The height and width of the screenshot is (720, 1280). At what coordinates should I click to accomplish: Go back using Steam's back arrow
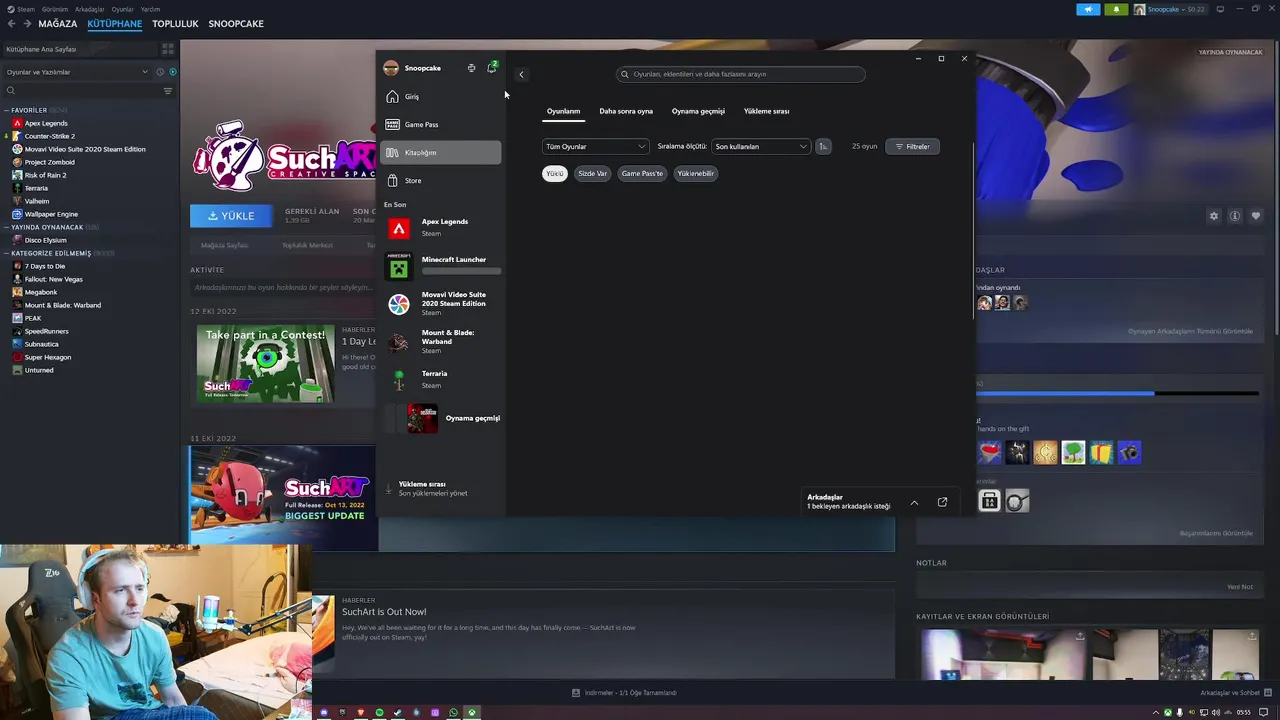[12, 23]
